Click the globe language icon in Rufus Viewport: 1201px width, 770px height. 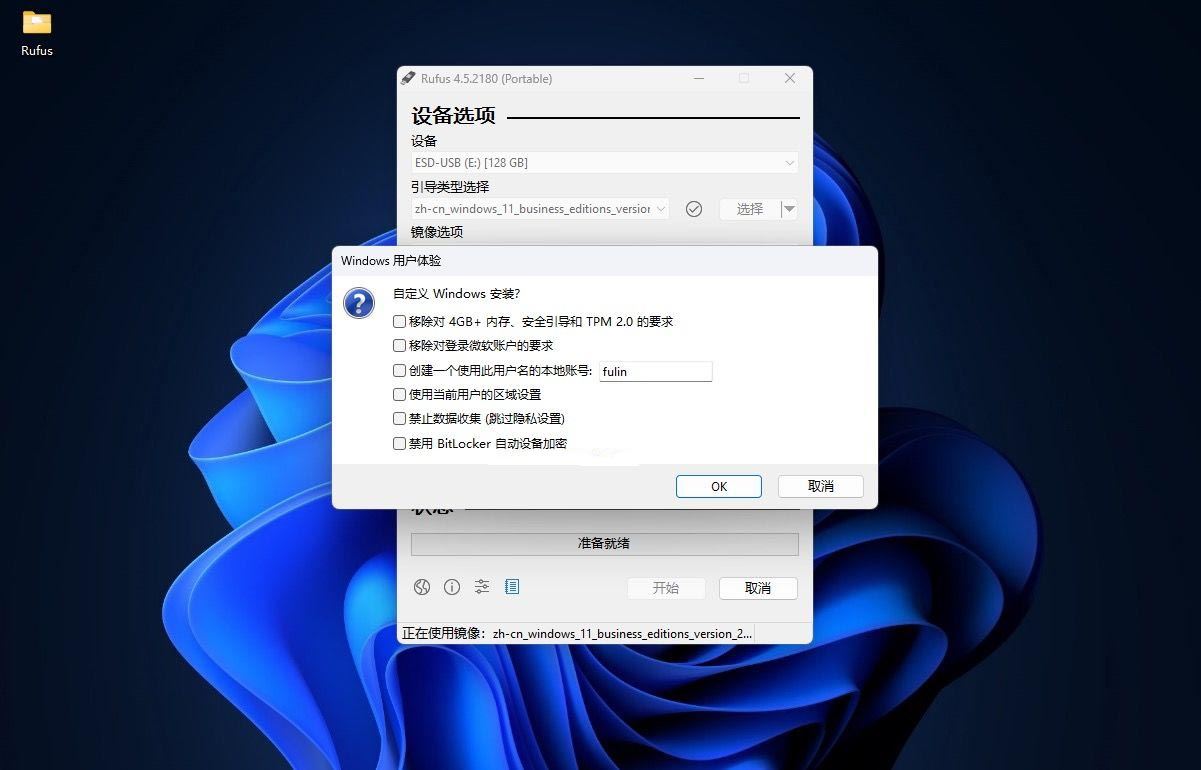click(422, 587)
